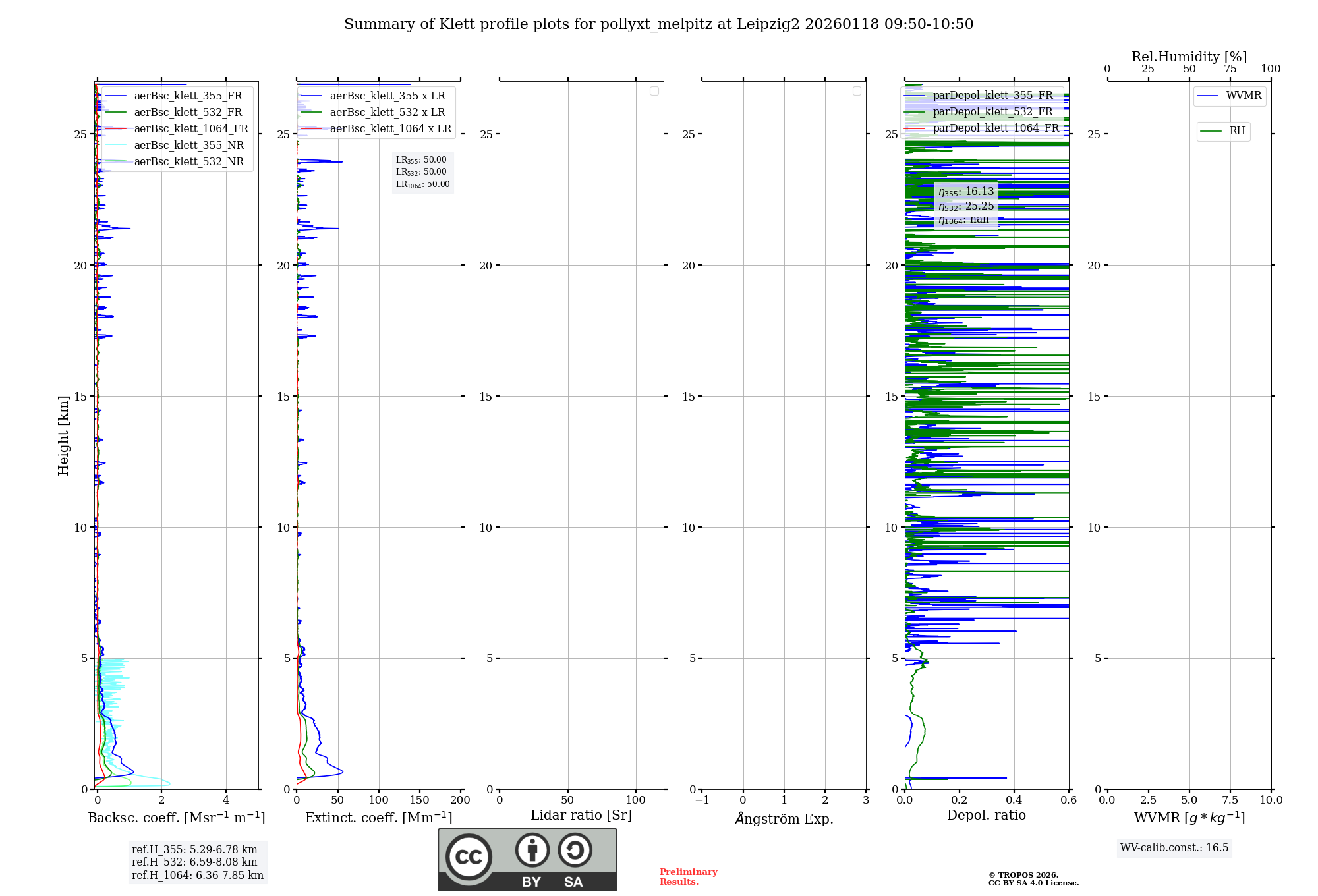The image size is (1318, 896).
Task: Click the WV-calib.const. 16.5 label
Action: (x=1174, y=847)
